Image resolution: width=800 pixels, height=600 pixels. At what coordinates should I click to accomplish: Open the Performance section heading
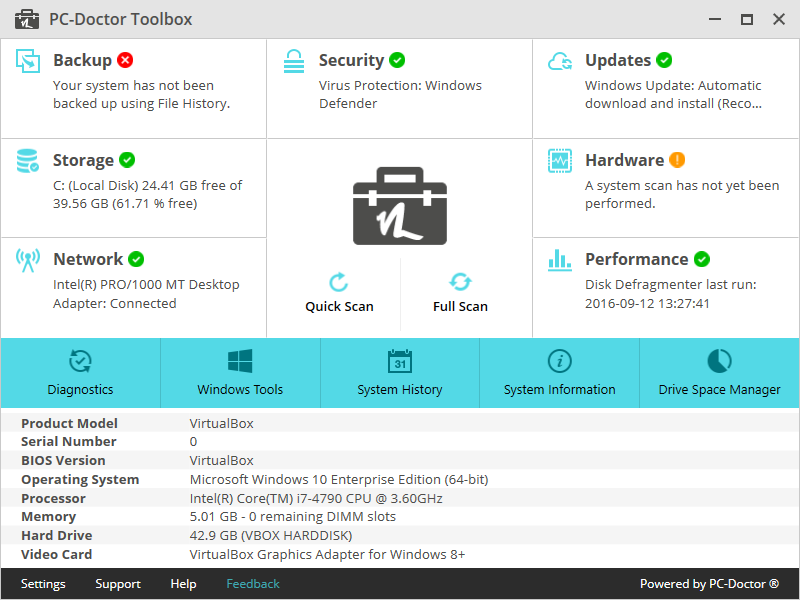637,259
